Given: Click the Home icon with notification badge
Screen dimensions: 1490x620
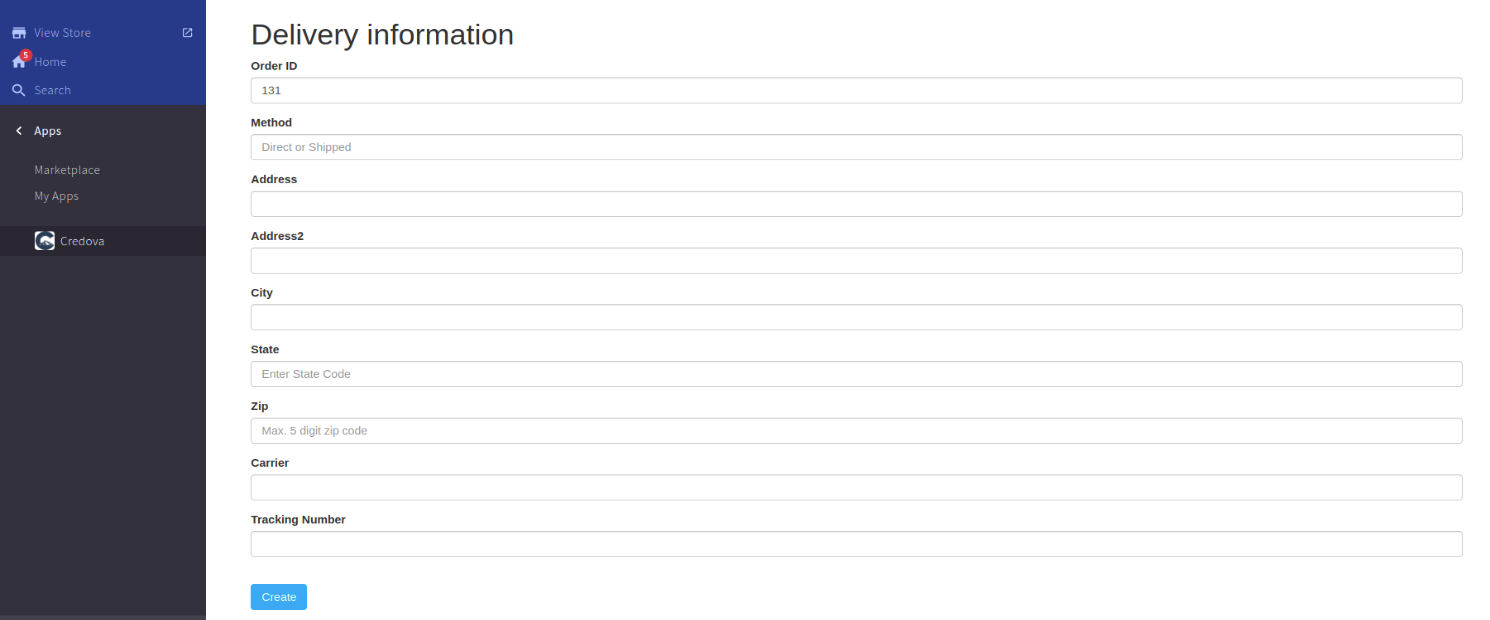Looking at the screenshot, I should tap(19, 62).
